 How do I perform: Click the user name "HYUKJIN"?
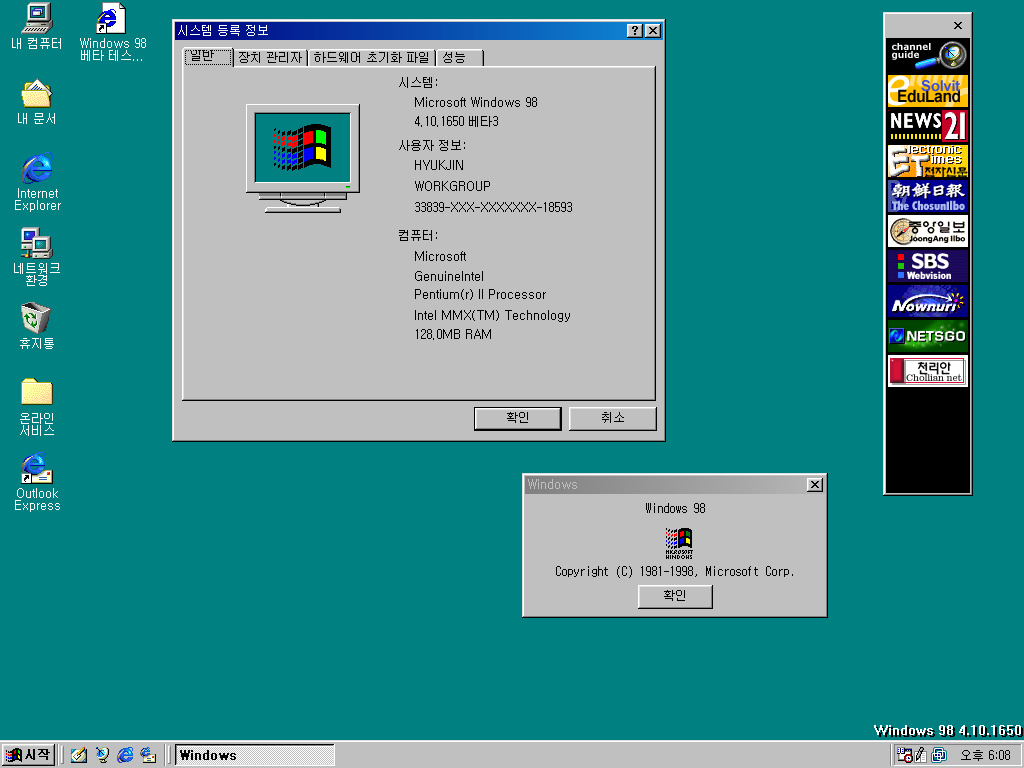(x=439, y=166)
